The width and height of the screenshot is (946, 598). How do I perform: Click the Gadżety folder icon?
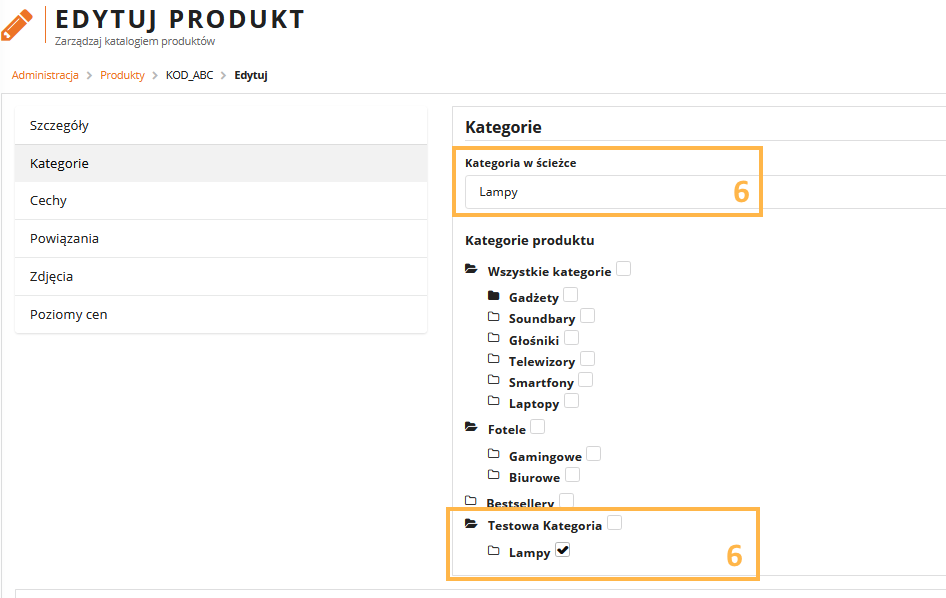(493, 296)
